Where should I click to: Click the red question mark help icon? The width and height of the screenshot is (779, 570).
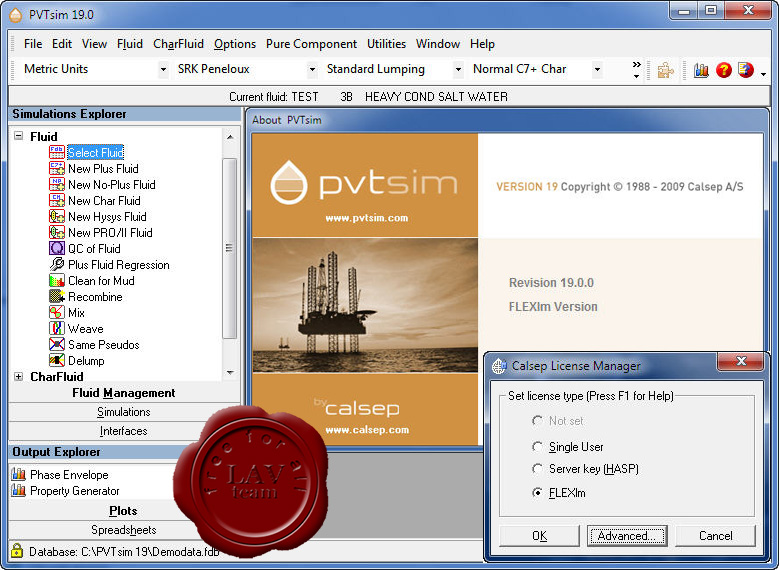[x=724, y=70]
